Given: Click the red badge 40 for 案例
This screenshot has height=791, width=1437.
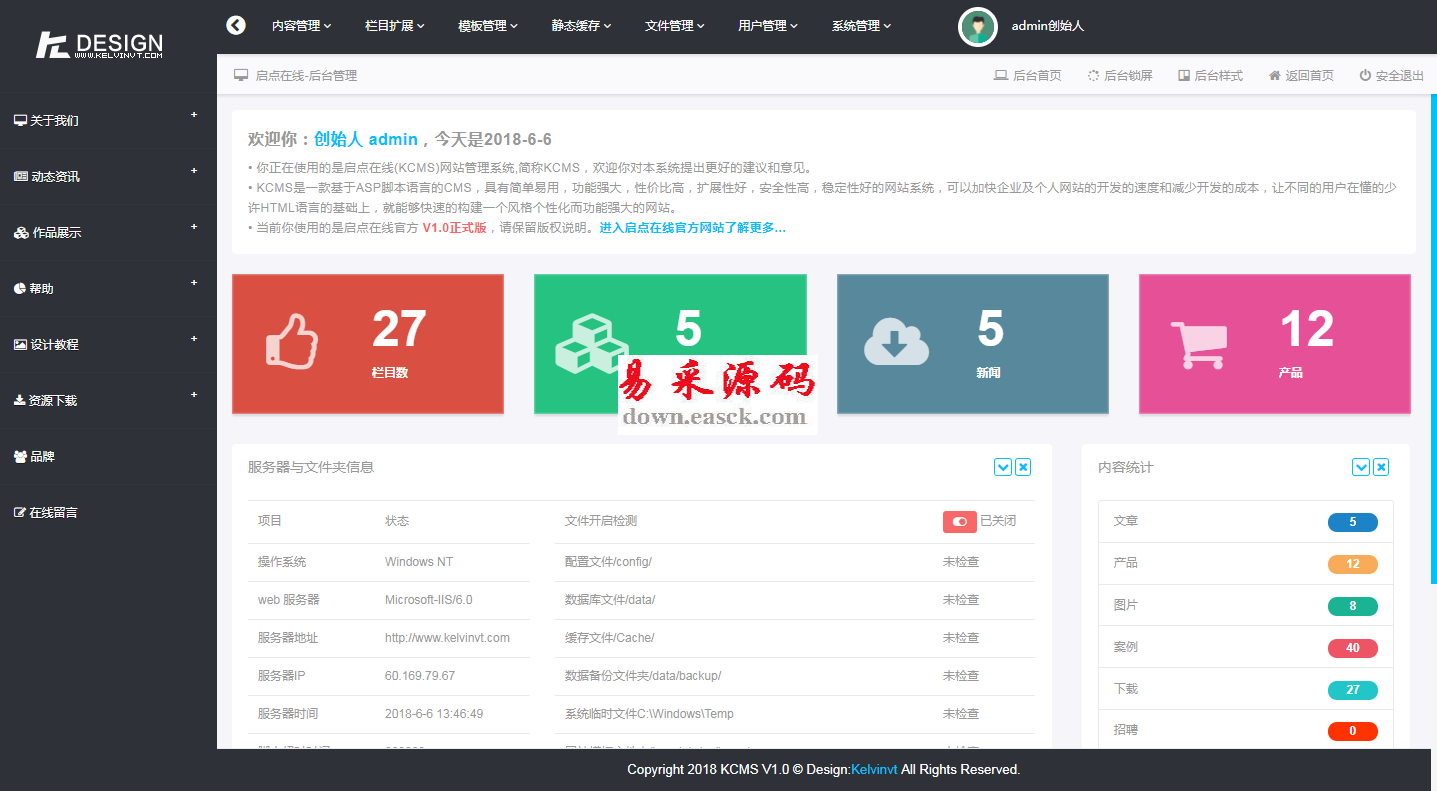Looking at the screenshot, I should tap(1353, 648).
